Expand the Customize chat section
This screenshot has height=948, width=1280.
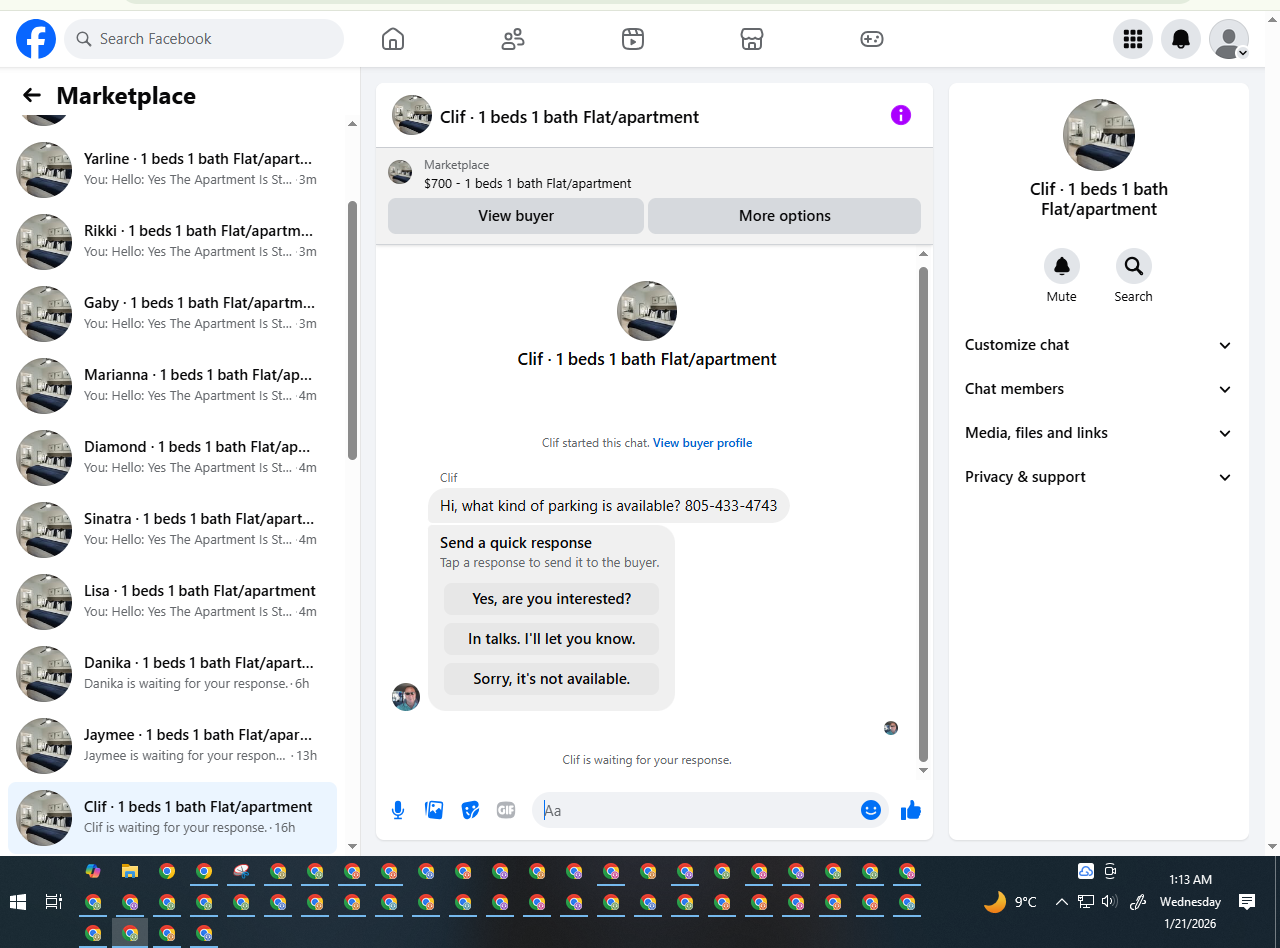pos(1098,345)
